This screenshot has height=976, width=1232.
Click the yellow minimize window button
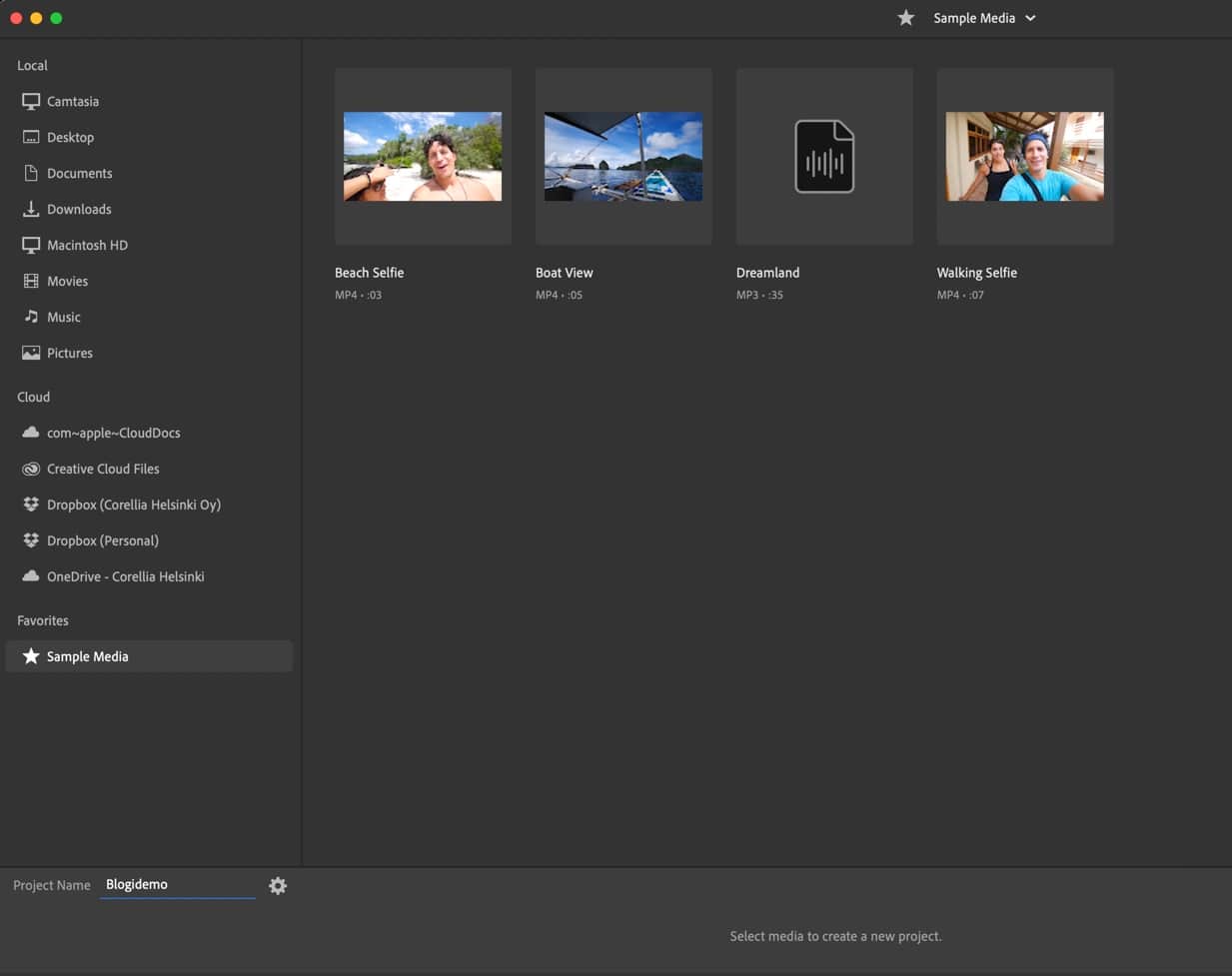tap(36, 18)
